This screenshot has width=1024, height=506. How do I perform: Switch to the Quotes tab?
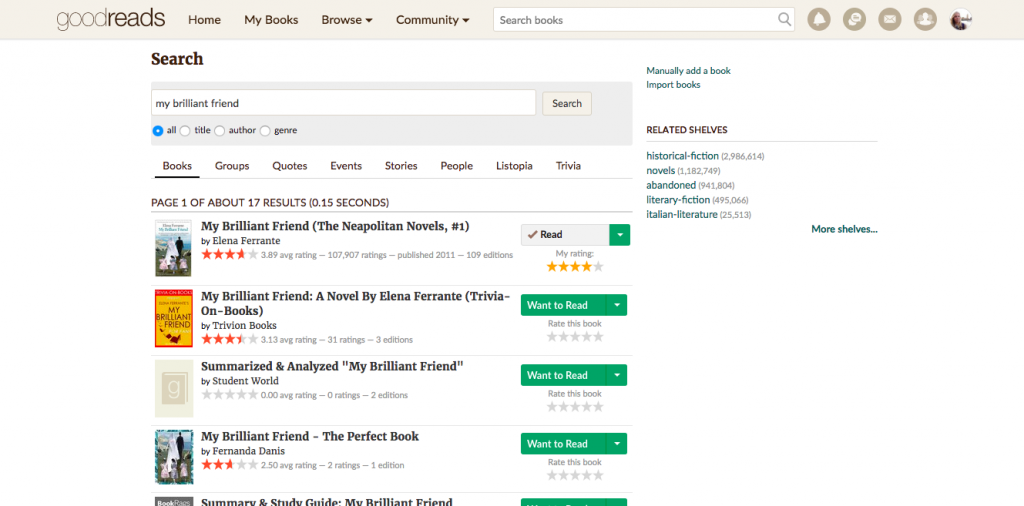point(290,166)
